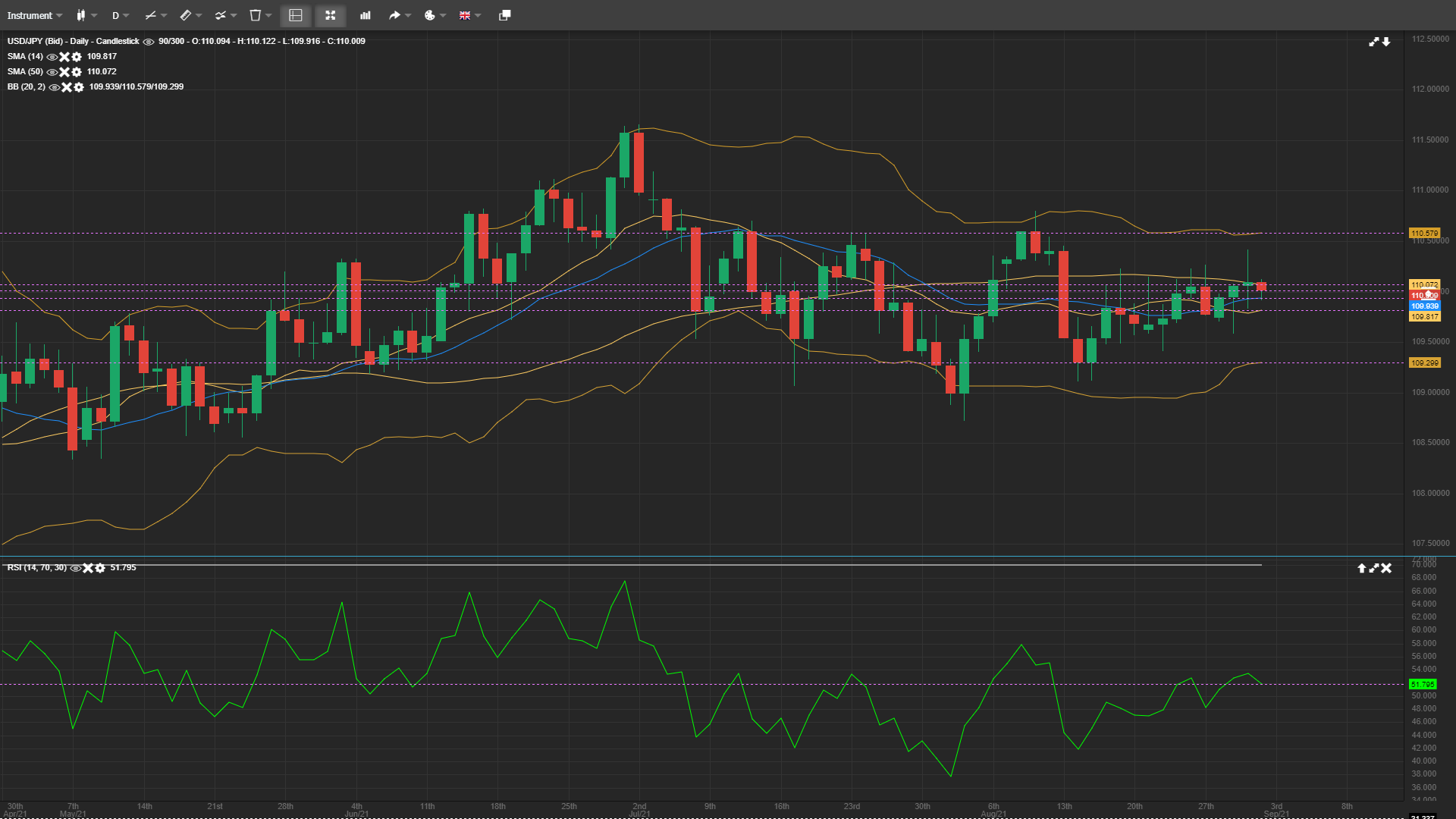Click the 110.579 upper band price tag

tap(1425, 233)
